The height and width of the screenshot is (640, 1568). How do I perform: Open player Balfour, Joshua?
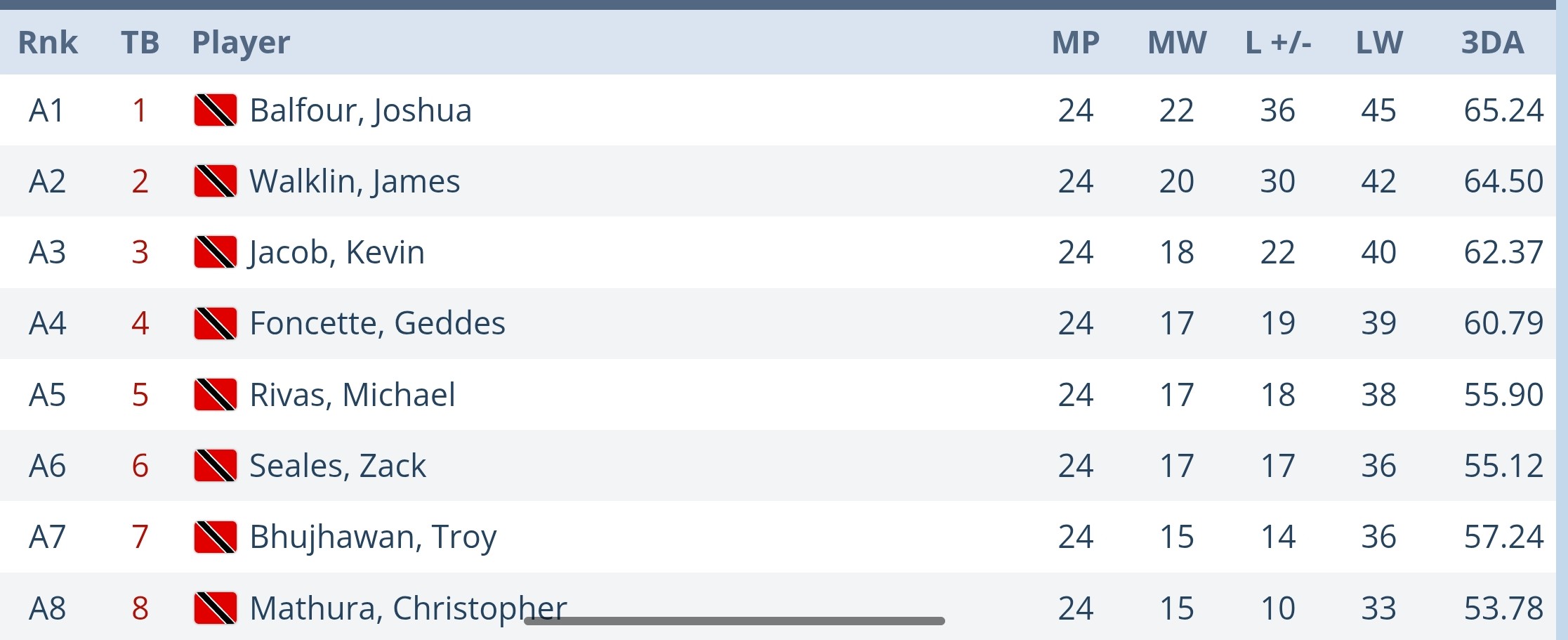tap(360, 110)
